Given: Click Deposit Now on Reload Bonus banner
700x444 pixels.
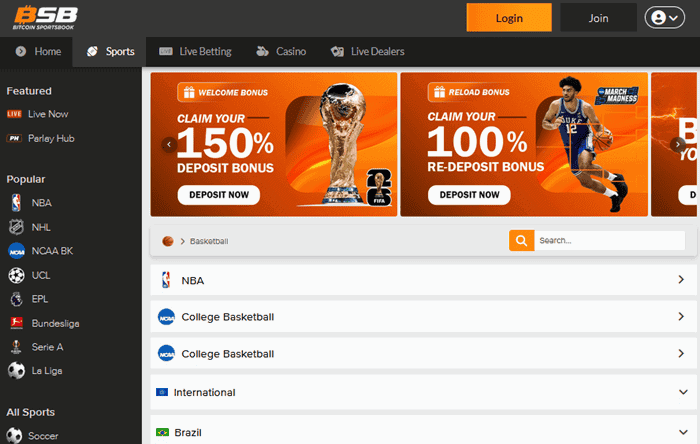Looking at the screenshot, I should coord(469,195).
